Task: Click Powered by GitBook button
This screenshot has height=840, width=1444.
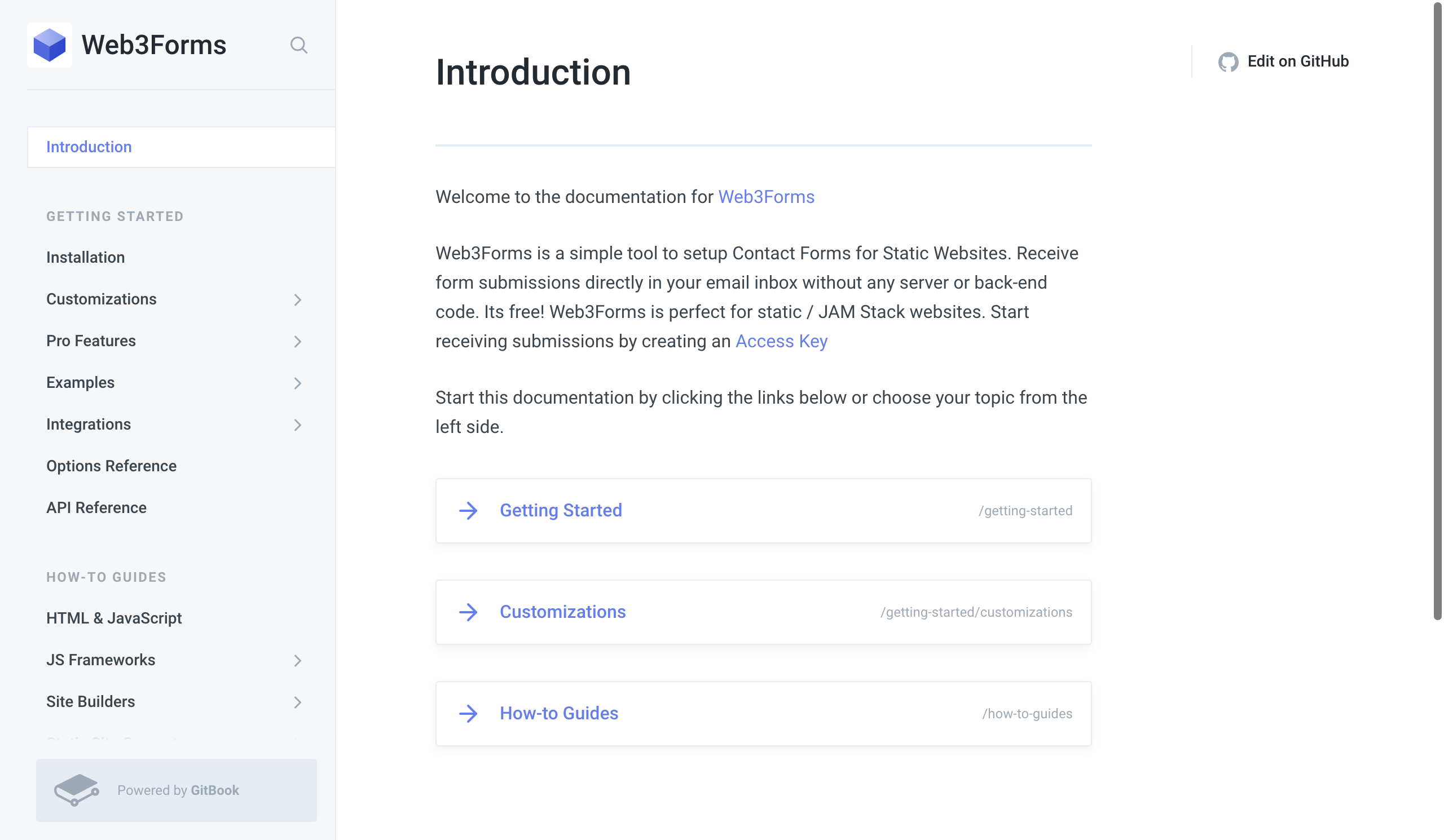Action: tap(177, 791)
